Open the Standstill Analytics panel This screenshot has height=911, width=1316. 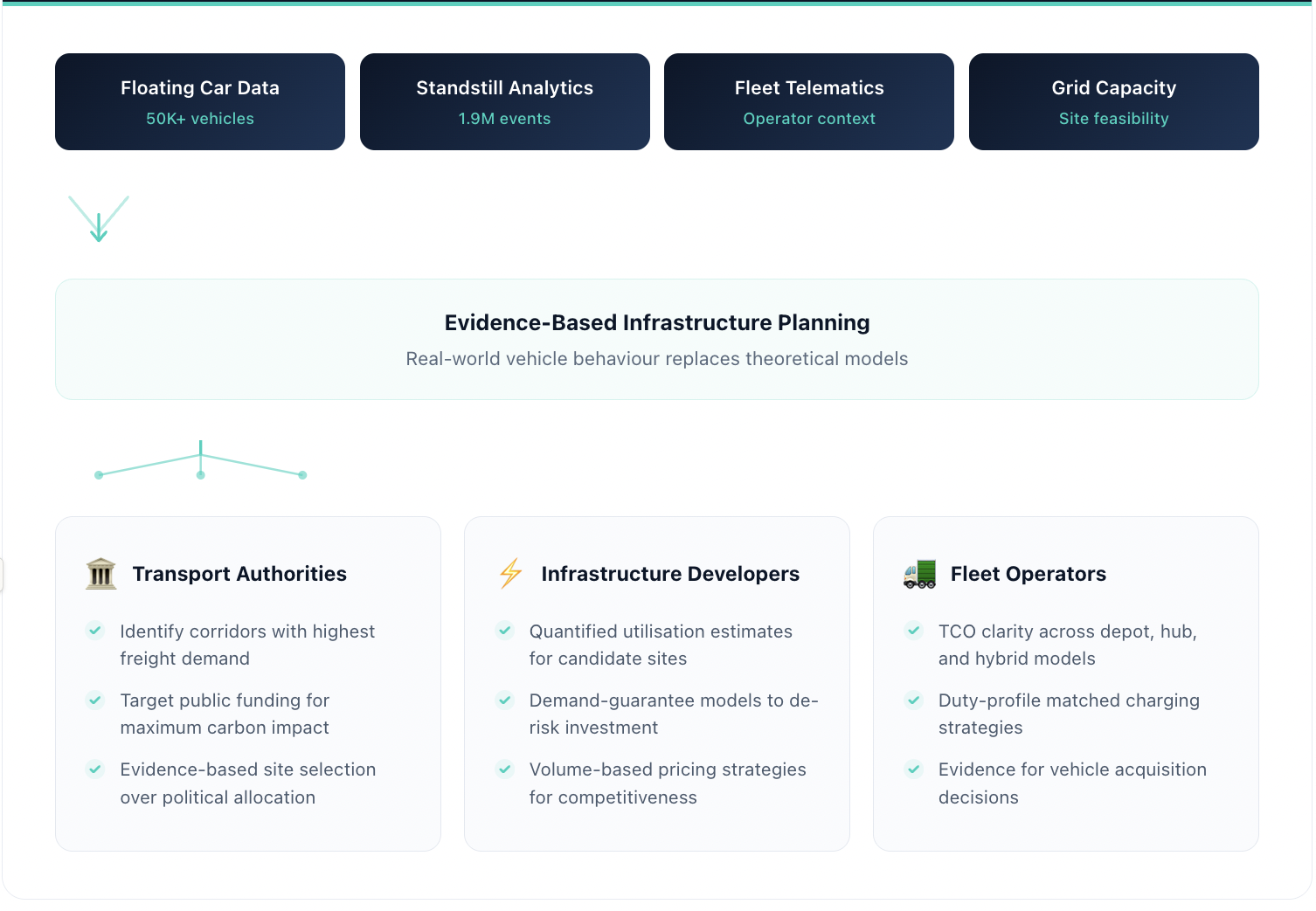(x=504, y=101)
